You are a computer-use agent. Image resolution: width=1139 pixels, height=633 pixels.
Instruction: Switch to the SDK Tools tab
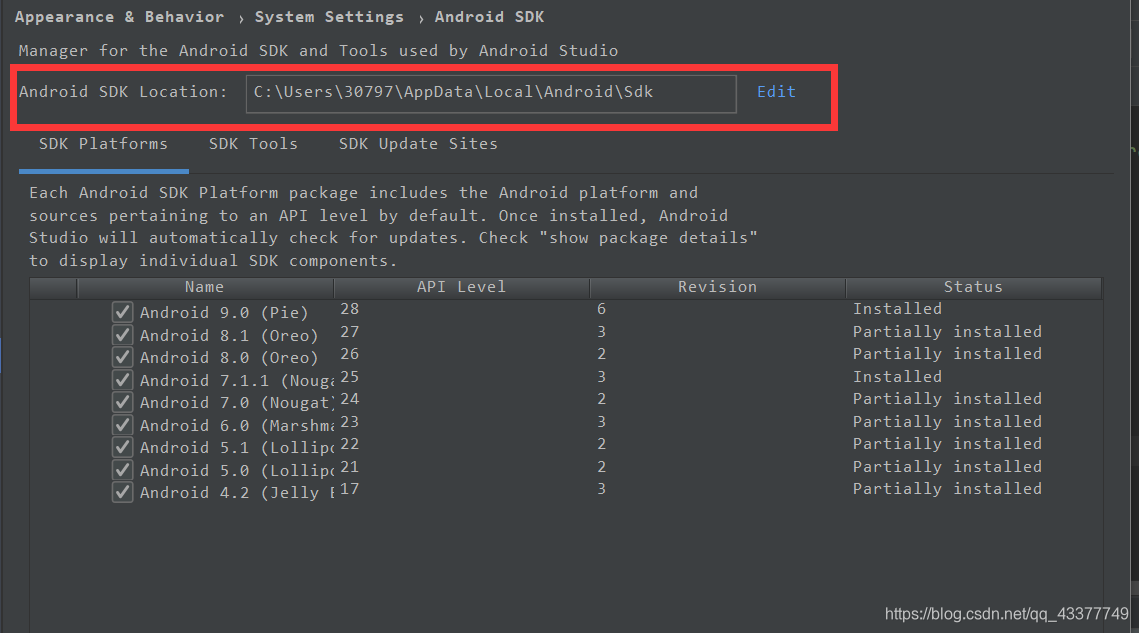coord(253,144)
